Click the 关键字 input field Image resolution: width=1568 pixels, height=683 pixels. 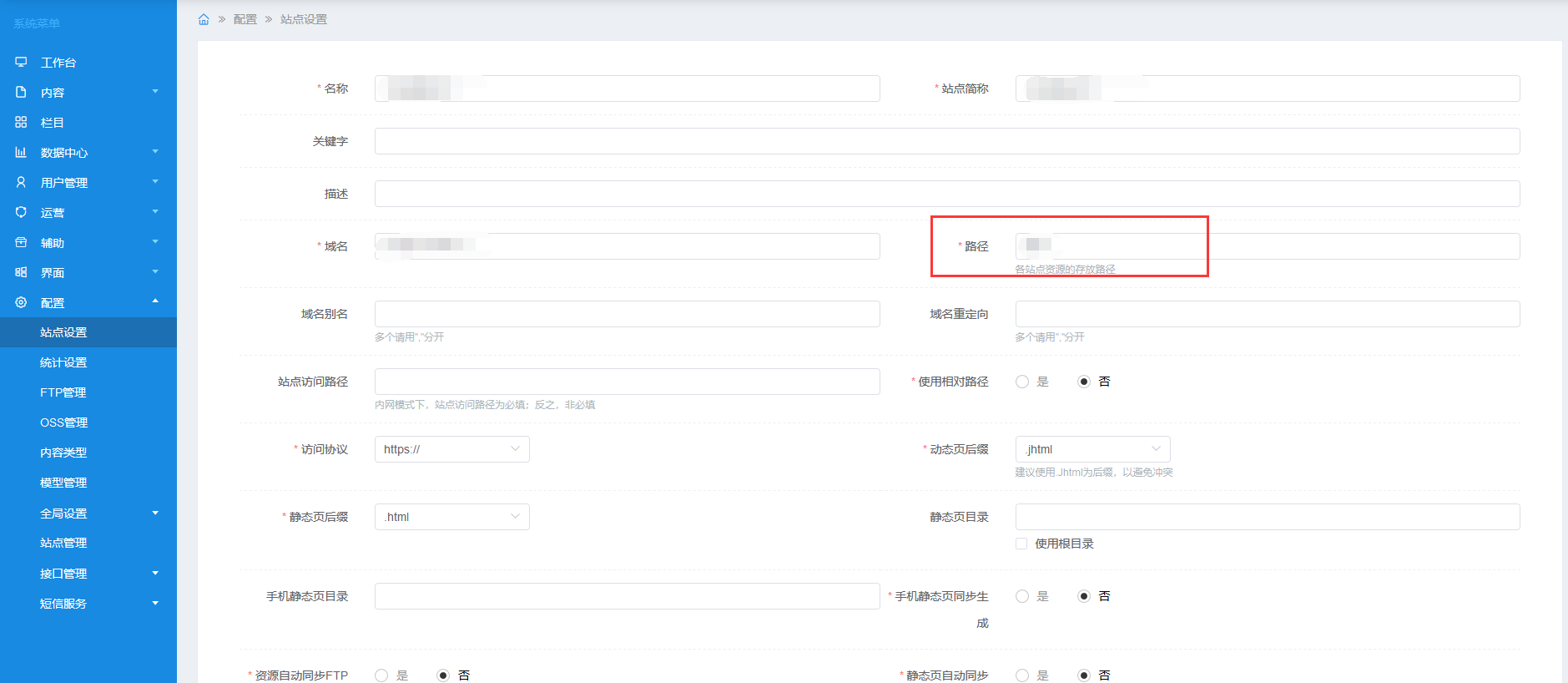click(947, 141)
